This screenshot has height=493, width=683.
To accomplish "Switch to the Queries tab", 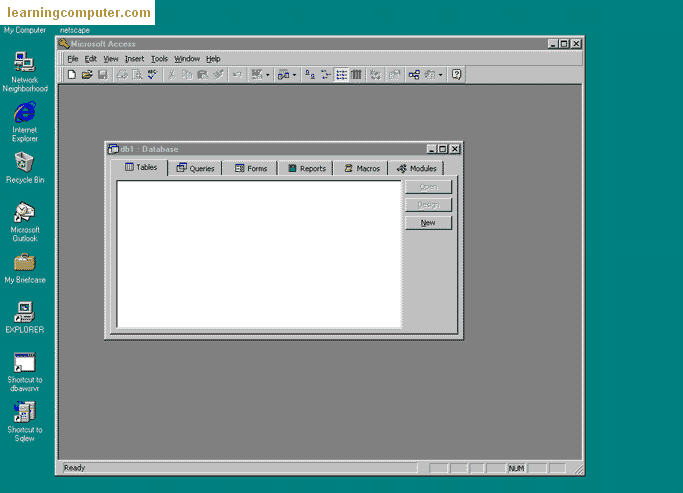I will click(195, 168).
